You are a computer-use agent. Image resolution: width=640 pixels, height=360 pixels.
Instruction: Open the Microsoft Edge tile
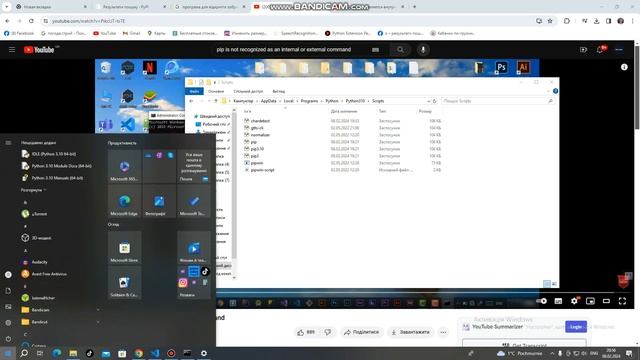click(x=124, y=201)
